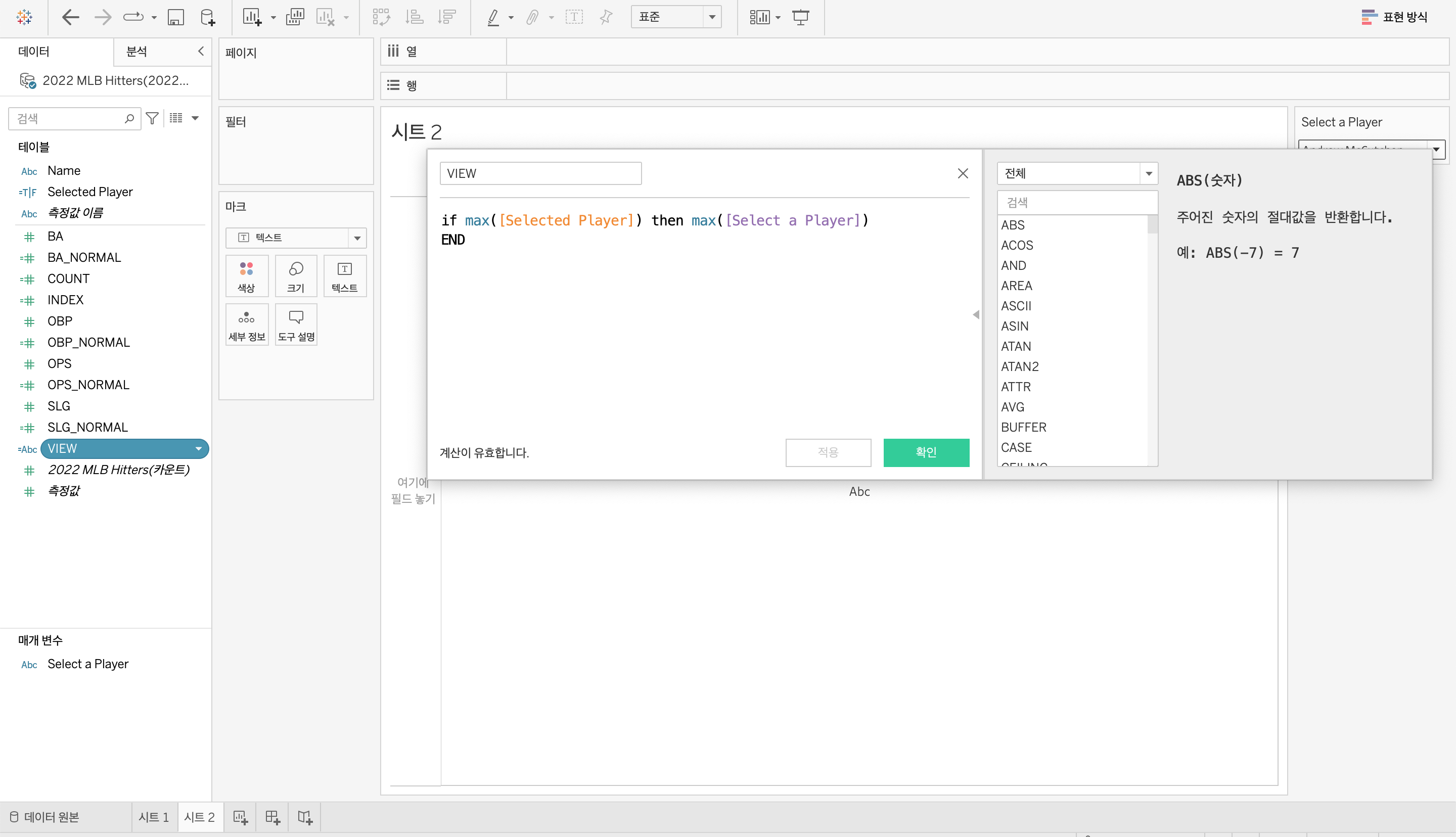
Task: Open the Select a Player parameter dropdown
Action: pyautogui.click(x=1436, y=150)
